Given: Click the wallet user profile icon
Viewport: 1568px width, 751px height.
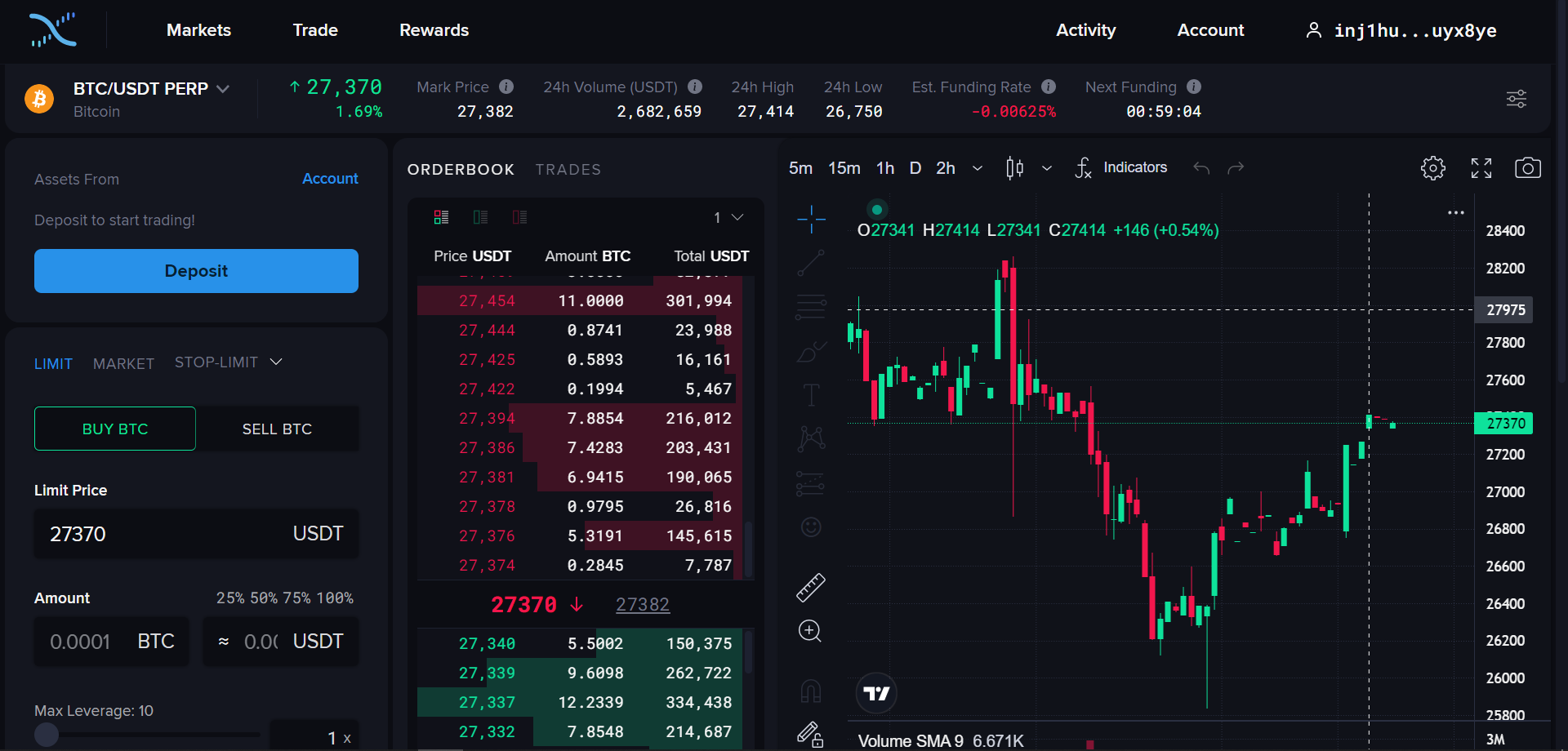Looking at the screenshot, I should 1313,30.
